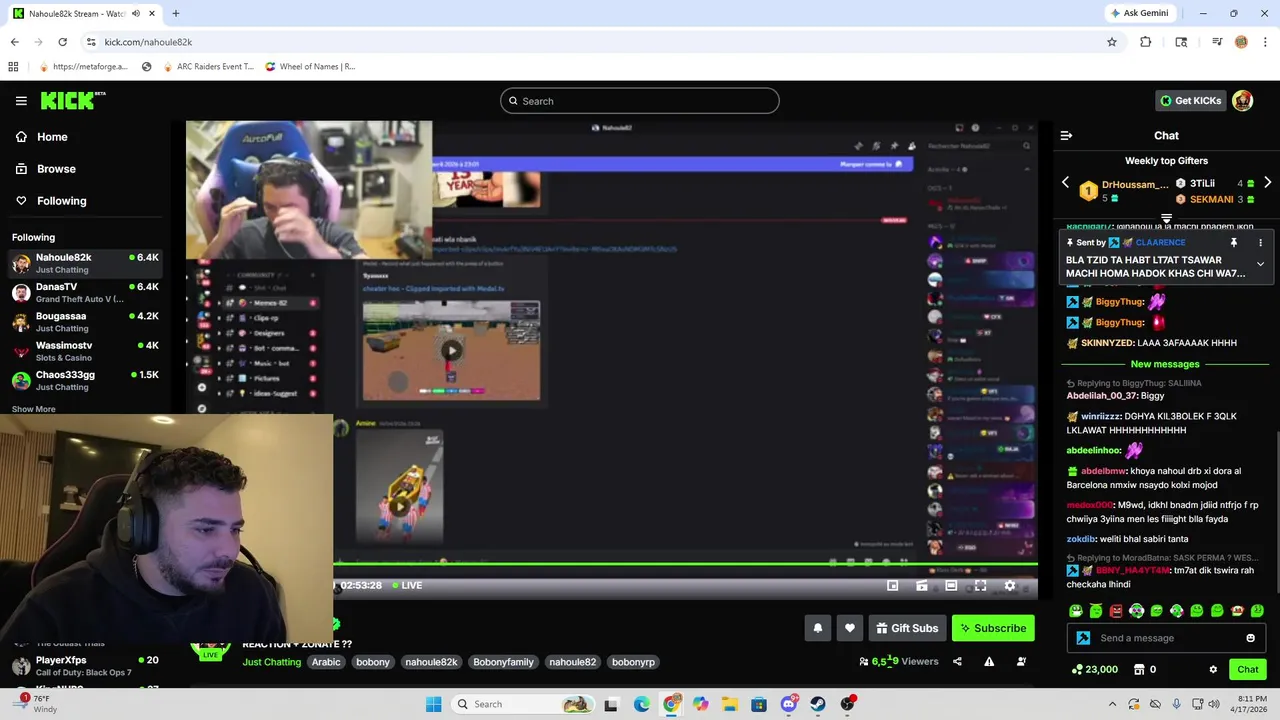
Task: Open the video player settings gear
Action: [x=1010, y=586]
